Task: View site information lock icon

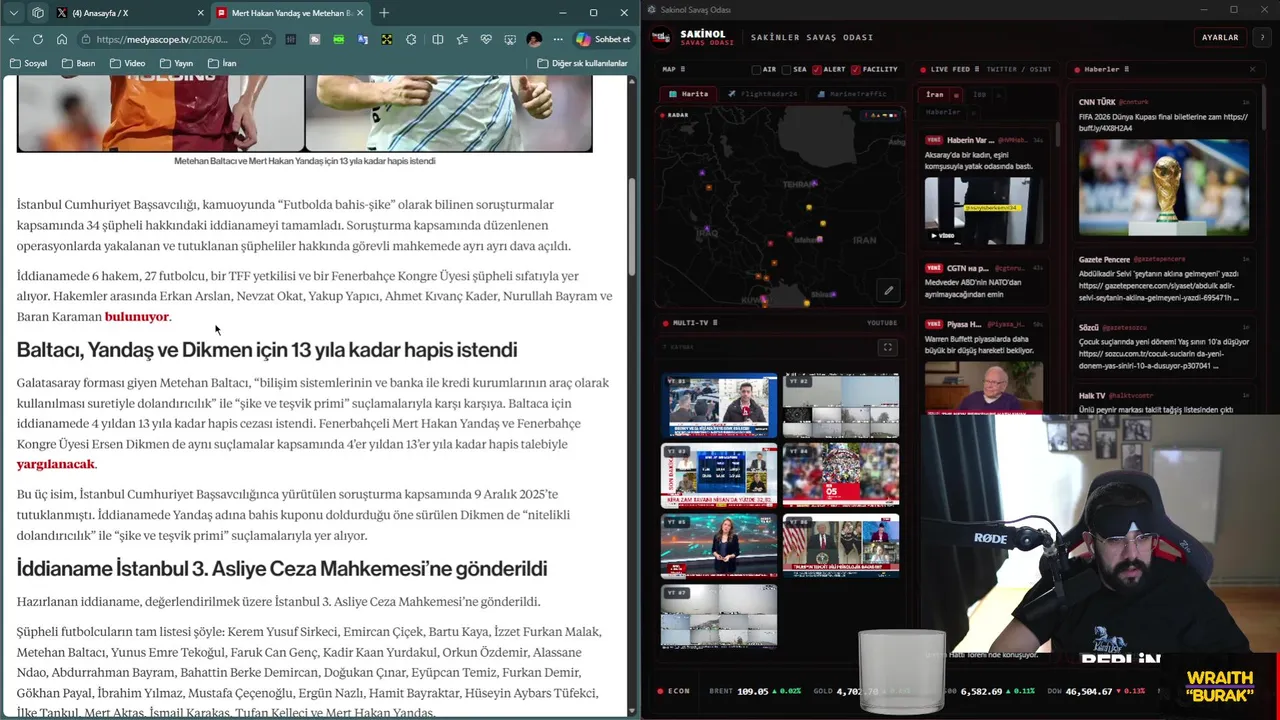Action: click(88, 39)
